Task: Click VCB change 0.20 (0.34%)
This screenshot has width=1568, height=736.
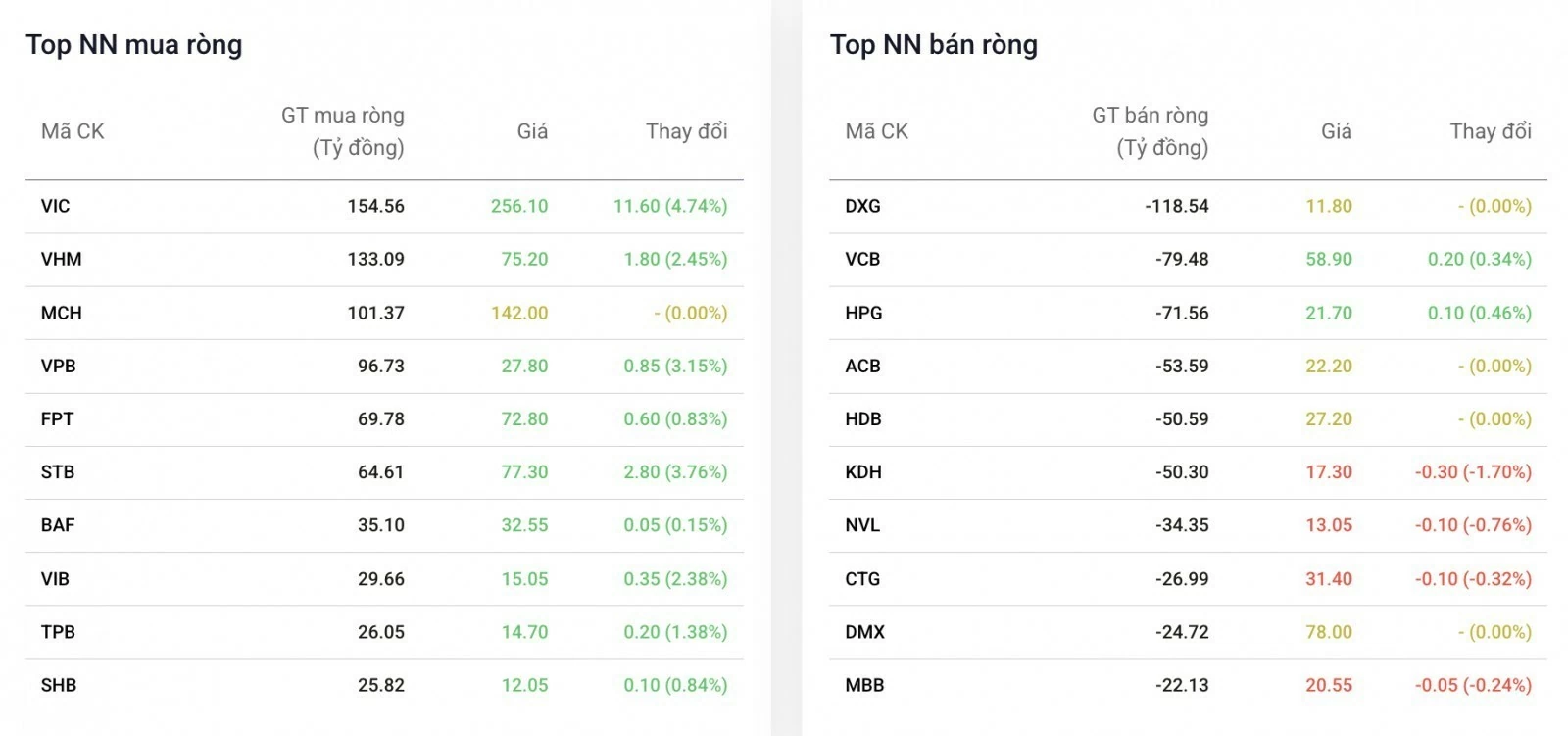Action: click(x=1480, y=259)
